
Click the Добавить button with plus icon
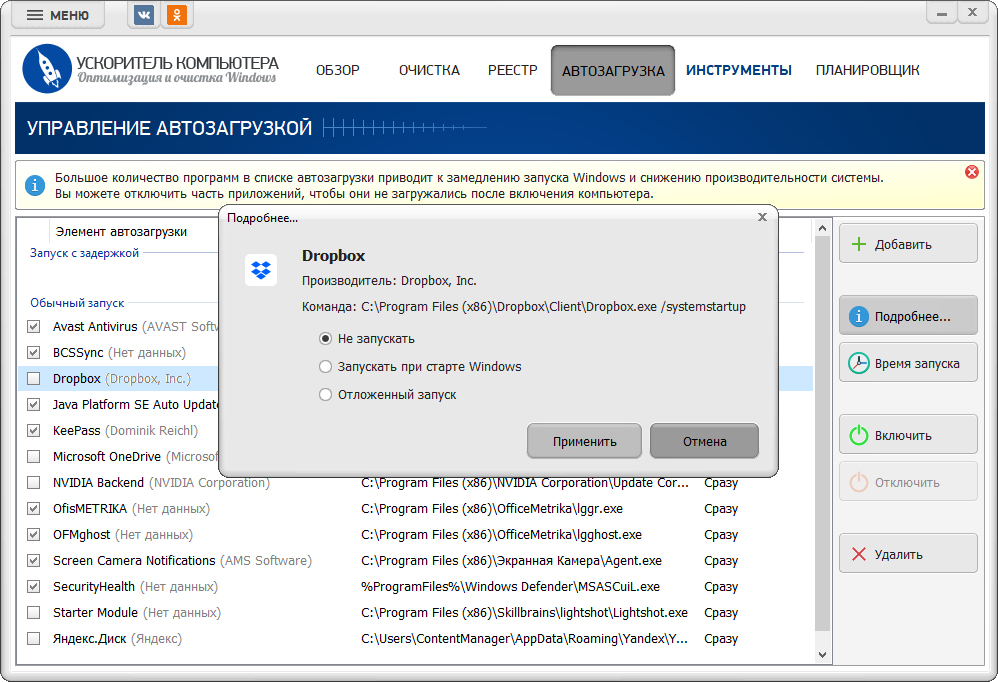coord(908,244)
